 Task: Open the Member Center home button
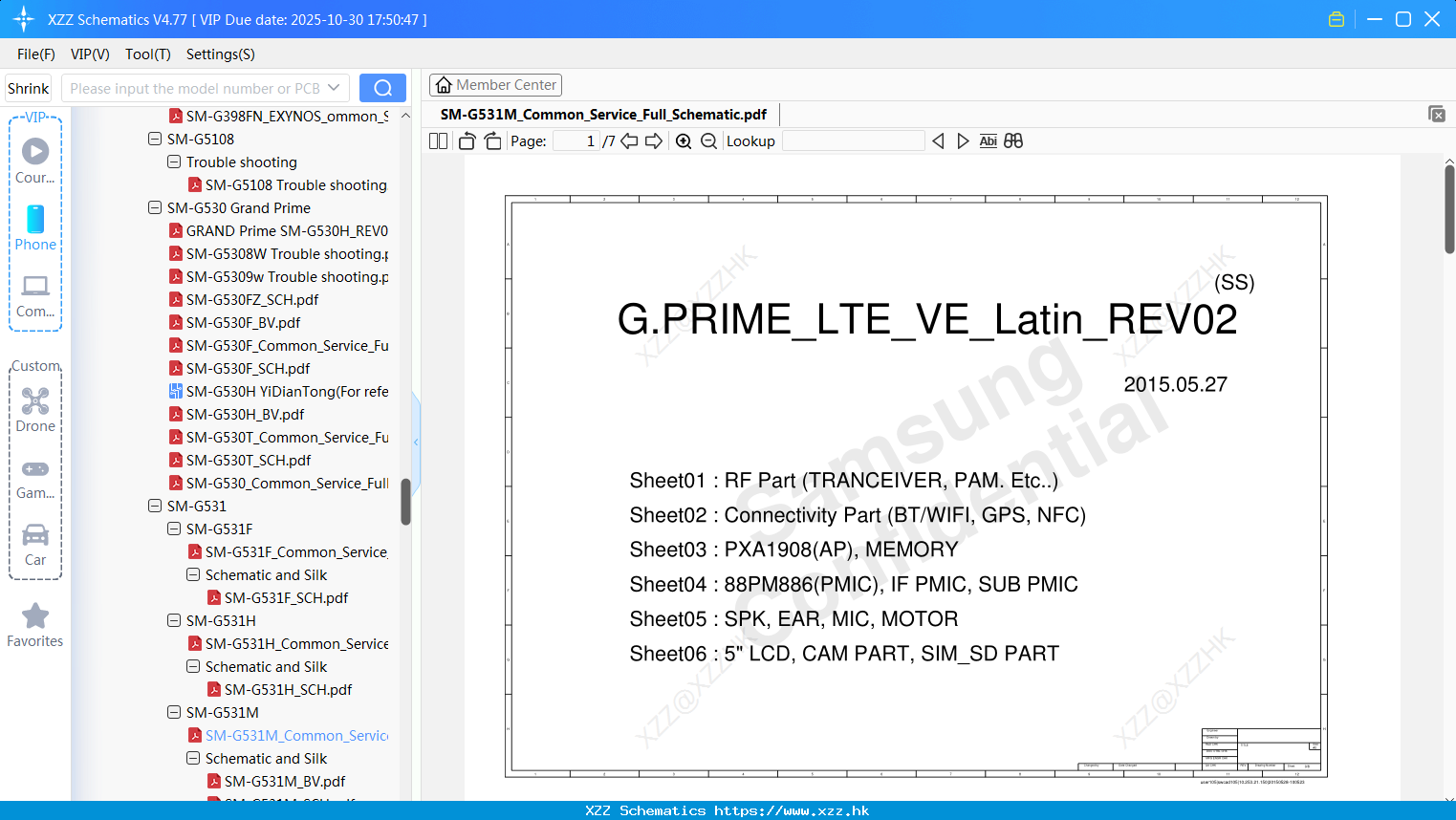495,85
